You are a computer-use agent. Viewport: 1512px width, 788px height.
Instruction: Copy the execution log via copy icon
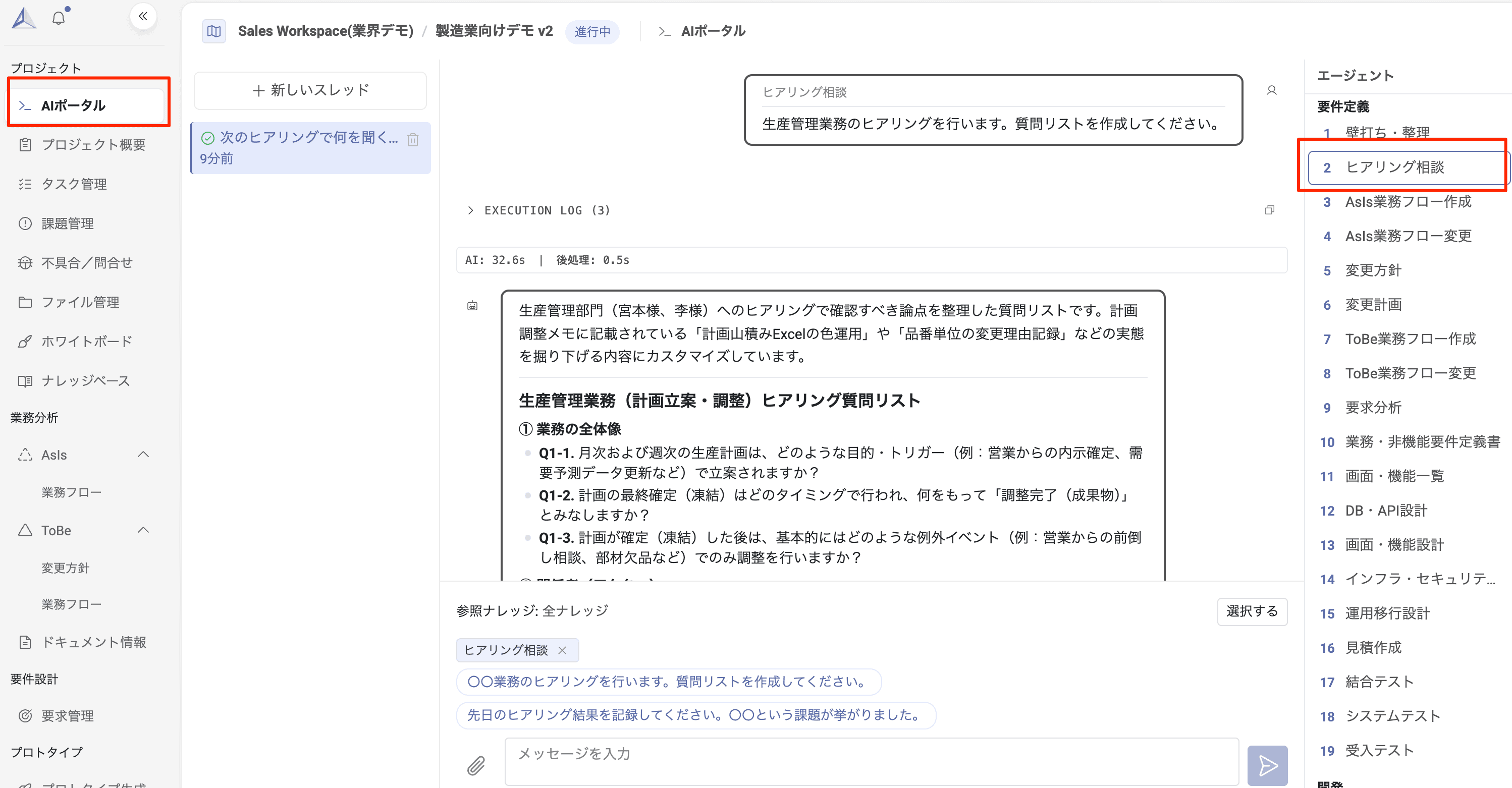(1270, 210)
